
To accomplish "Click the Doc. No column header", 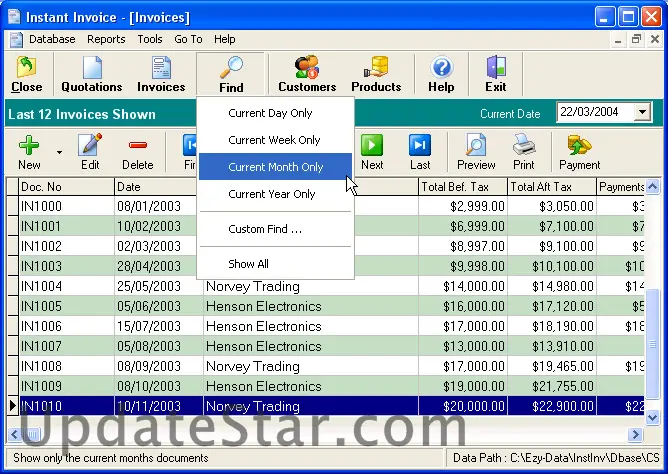I will (66, 187).
